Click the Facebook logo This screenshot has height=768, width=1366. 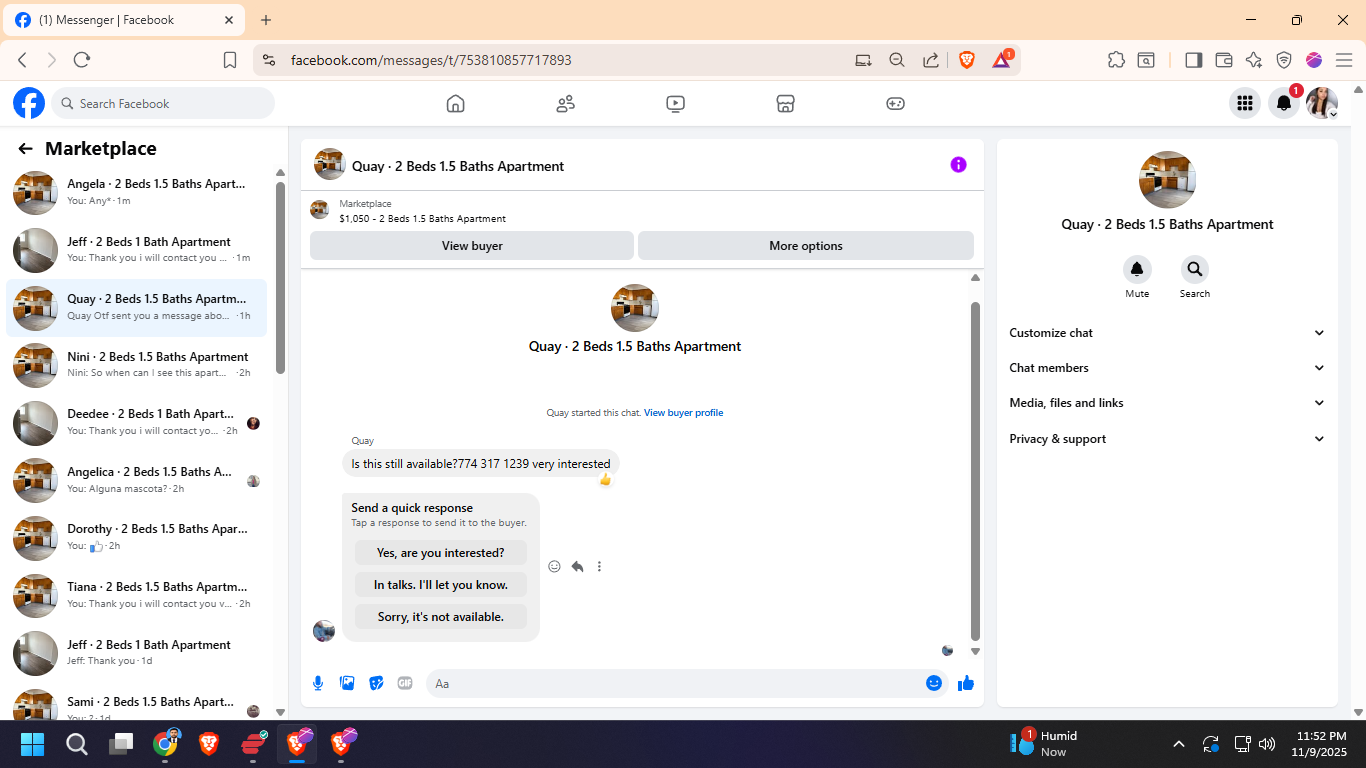click(29, 103)
